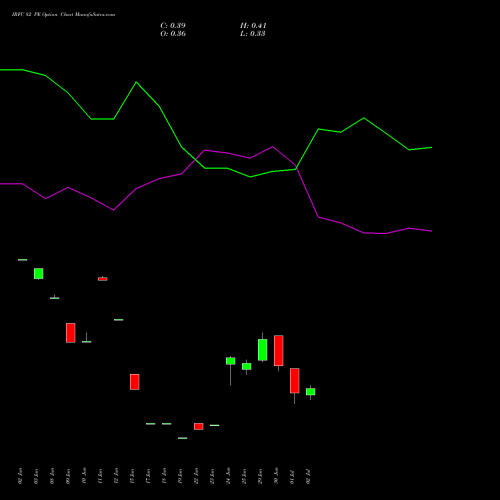Click the red candlestick for 22 Jun
The image size is (500, 500).
tap(199, 426)
